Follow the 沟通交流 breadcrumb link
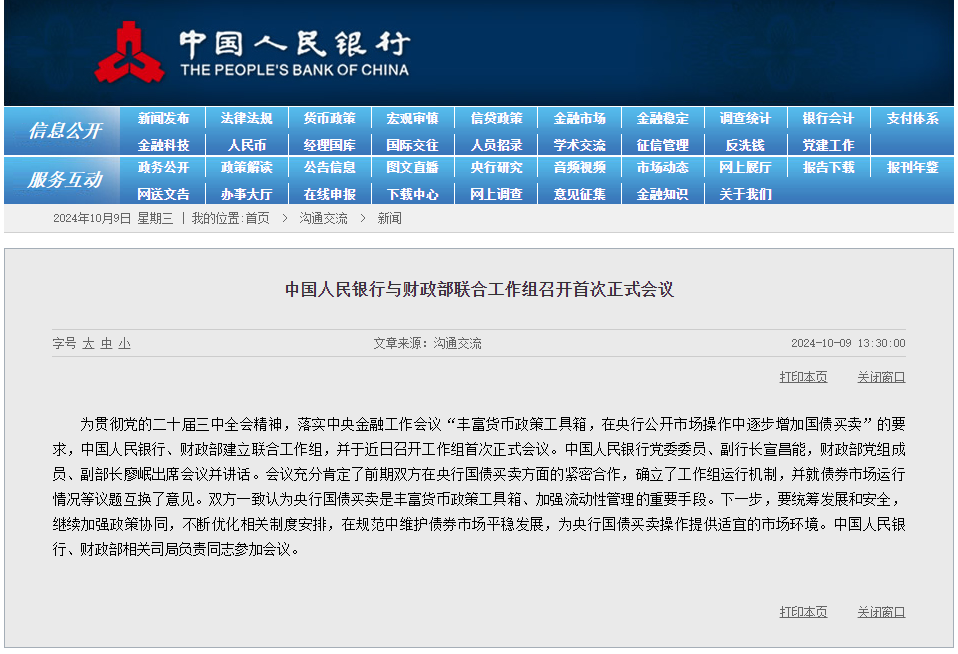Screen dimensions: 958x654 point(323,218)
